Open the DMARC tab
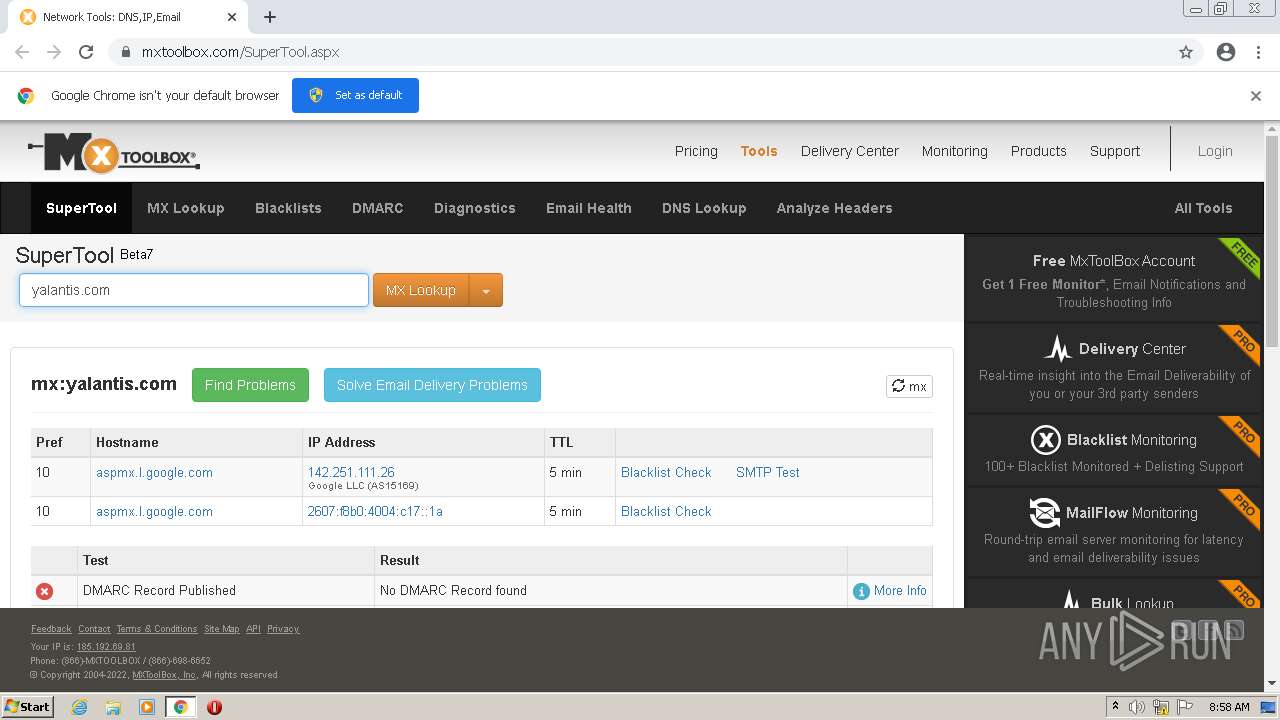1280x720 pixels. 378,208
